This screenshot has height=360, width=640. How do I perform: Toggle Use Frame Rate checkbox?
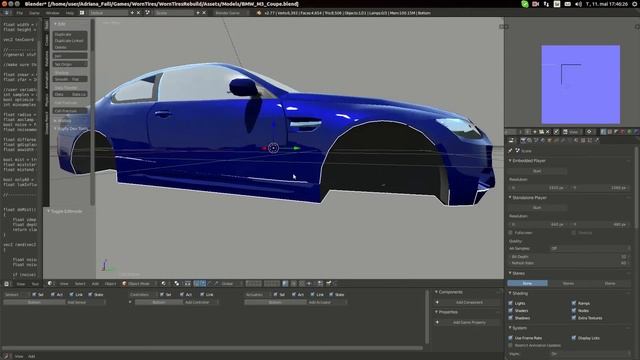click(511, 338)
